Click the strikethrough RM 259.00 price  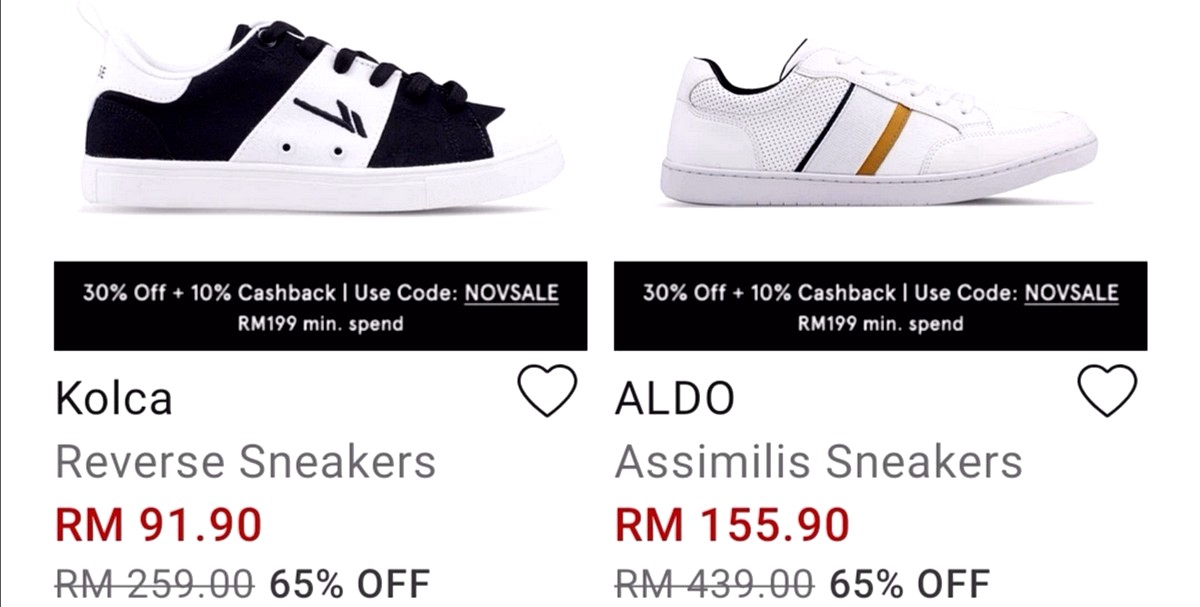(x=155, y=584)
